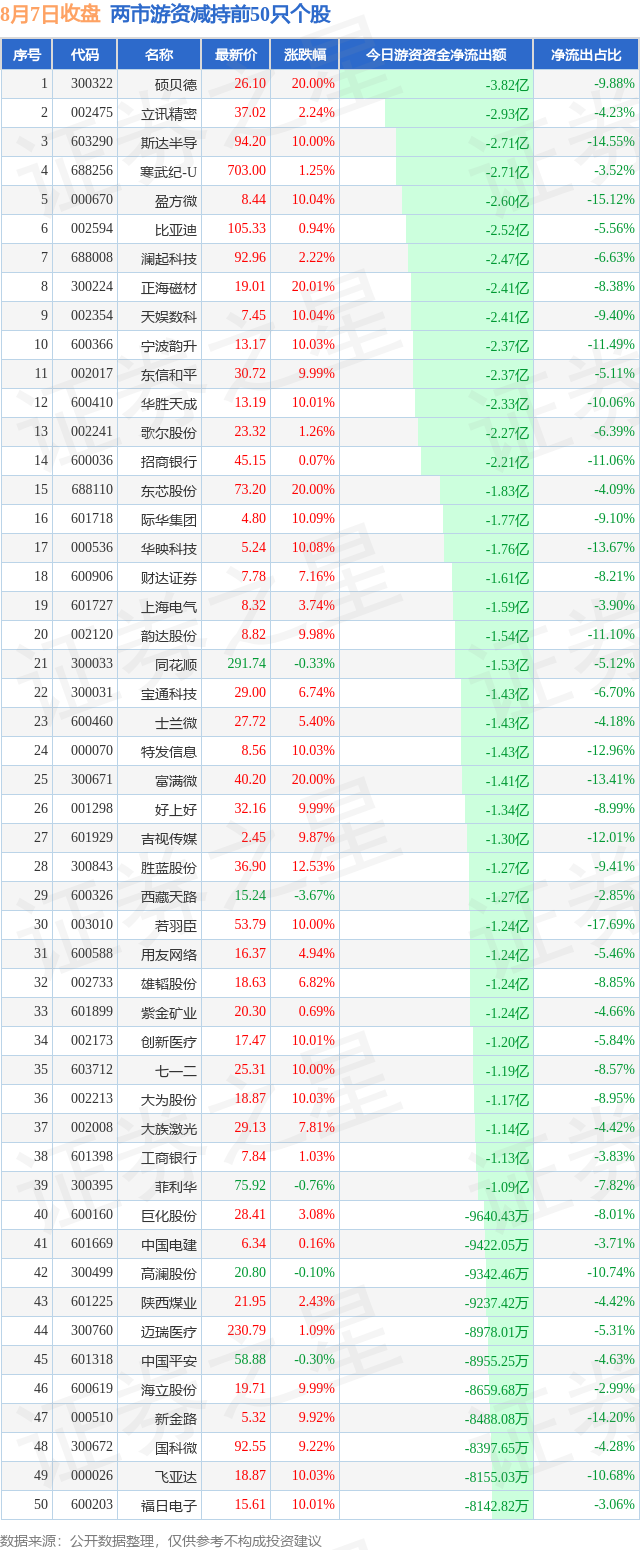Click the stock name 吉视传媒
This screenshot has height=1550, width=640.
tap(169, 838)
